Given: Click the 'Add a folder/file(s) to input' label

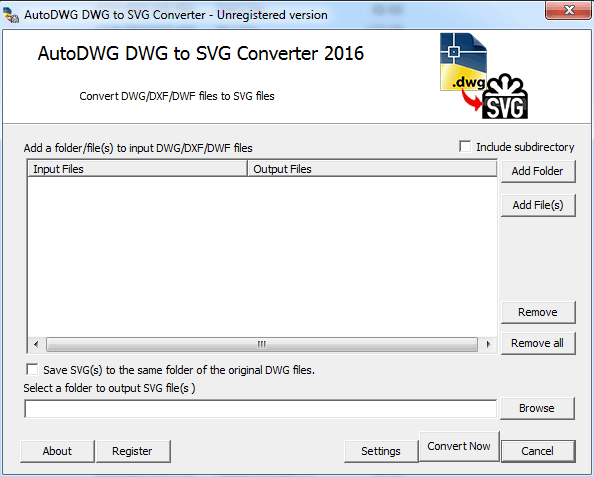Looking at the screenshot, I should coord(138,148).
